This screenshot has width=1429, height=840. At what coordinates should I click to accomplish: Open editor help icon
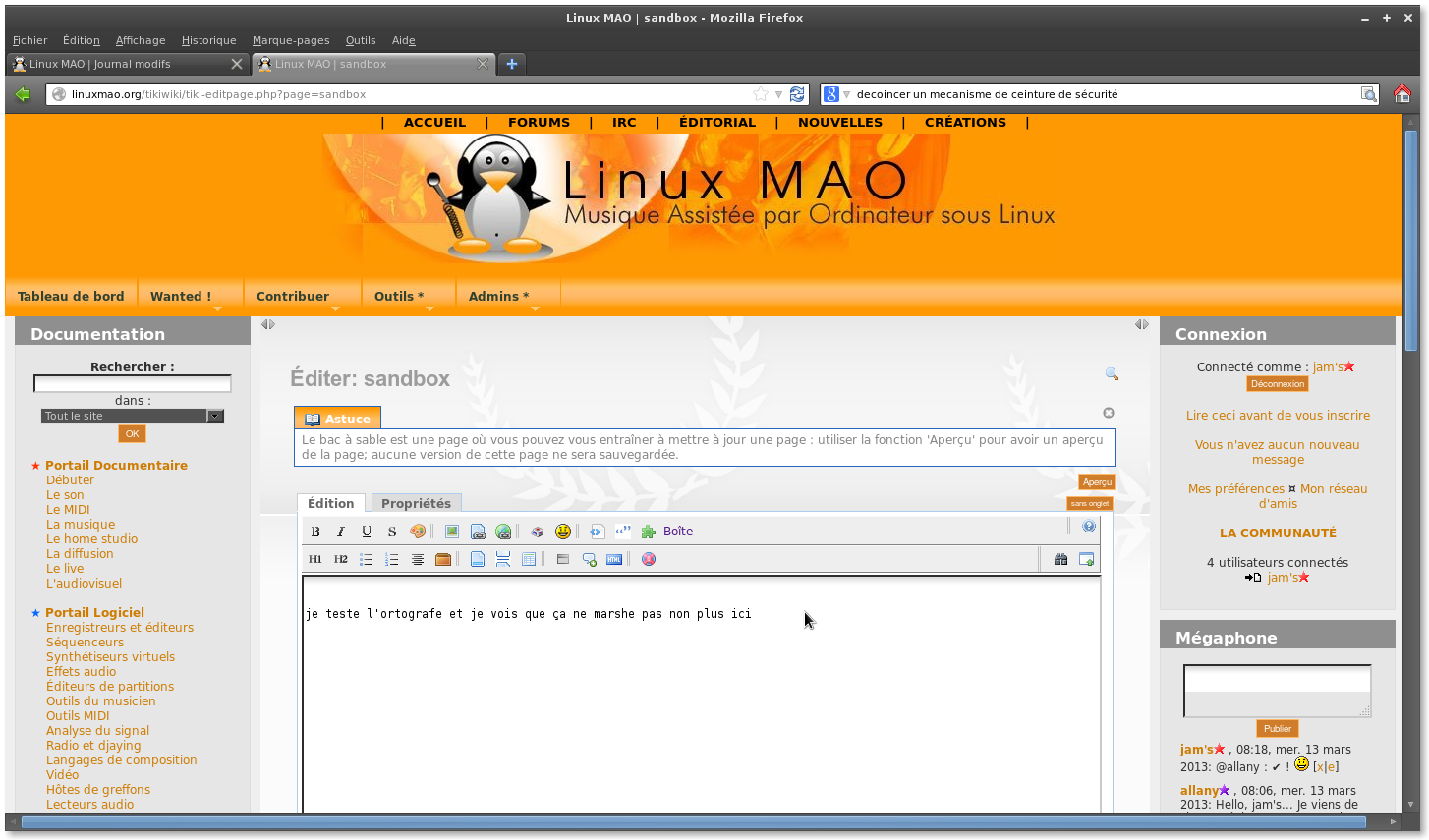click(1089, 527)
